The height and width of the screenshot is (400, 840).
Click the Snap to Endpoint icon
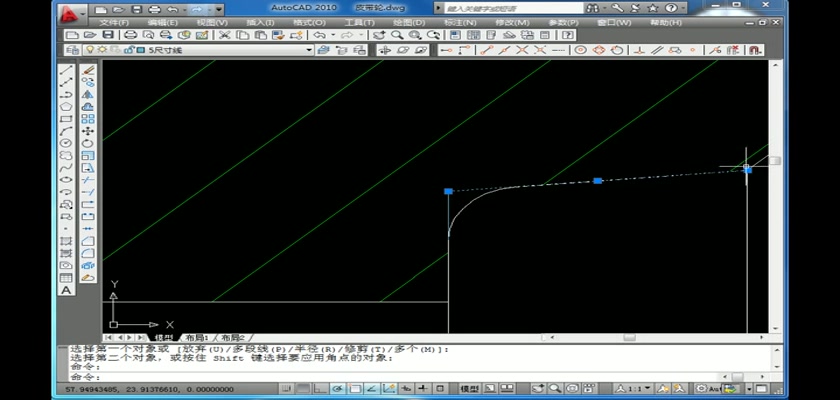(486, 50)
